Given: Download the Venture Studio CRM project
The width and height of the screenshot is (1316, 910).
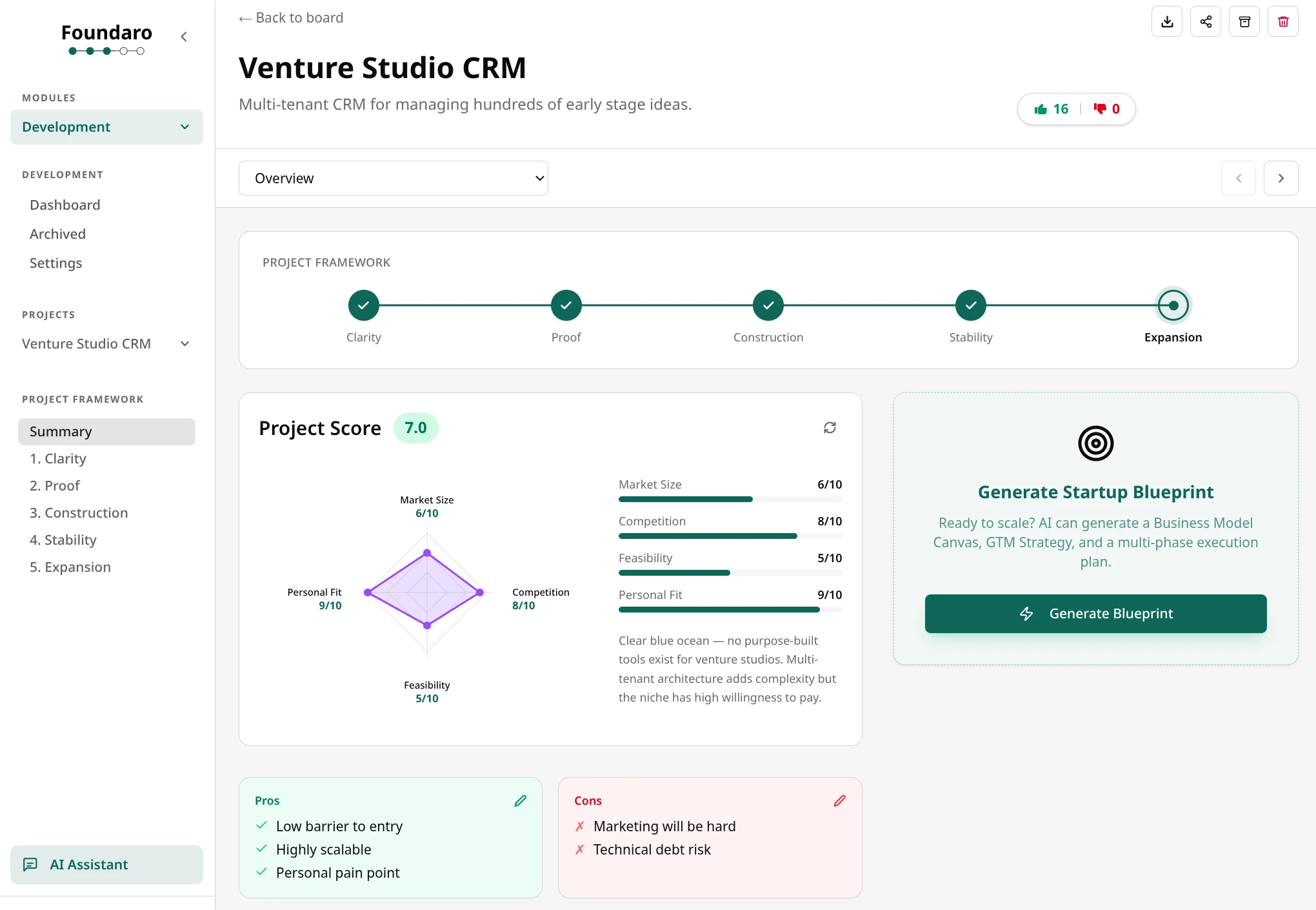Looking at the screenshot, I should click(x=1167, y=21).
